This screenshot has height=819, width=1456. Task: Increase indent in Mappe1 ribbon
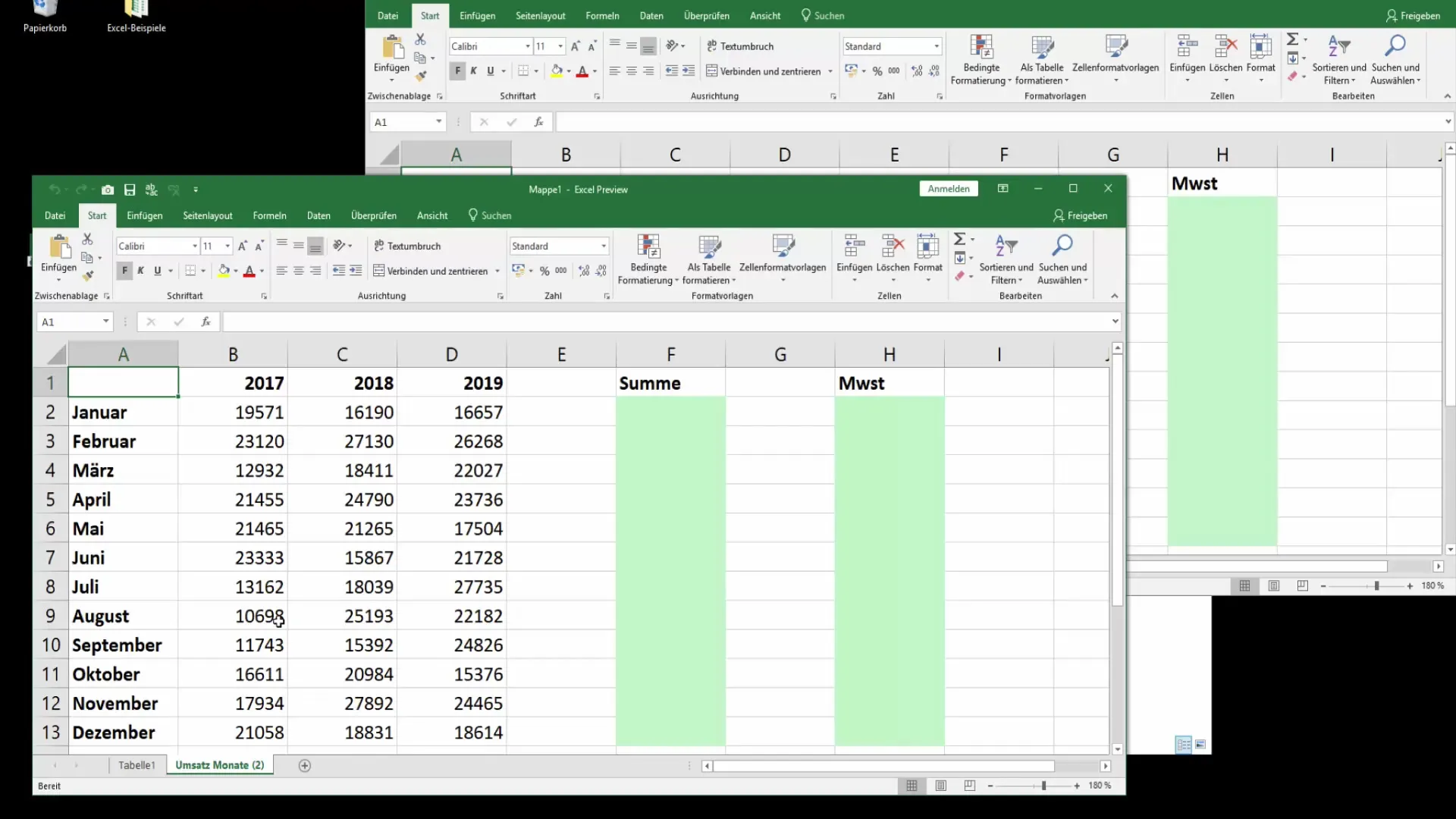pyautogui.click(x=356, y=271)
